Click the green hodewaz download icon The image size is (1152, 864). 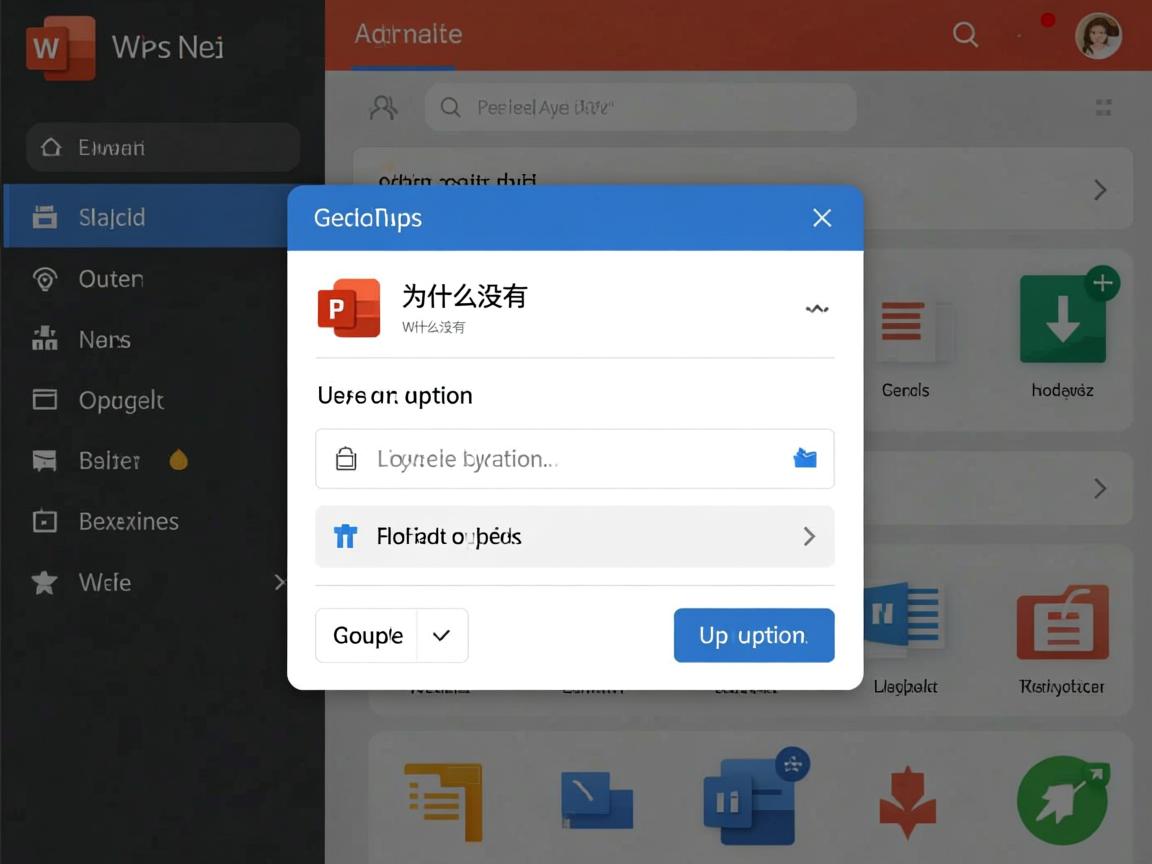click(x=1062, y=318)
